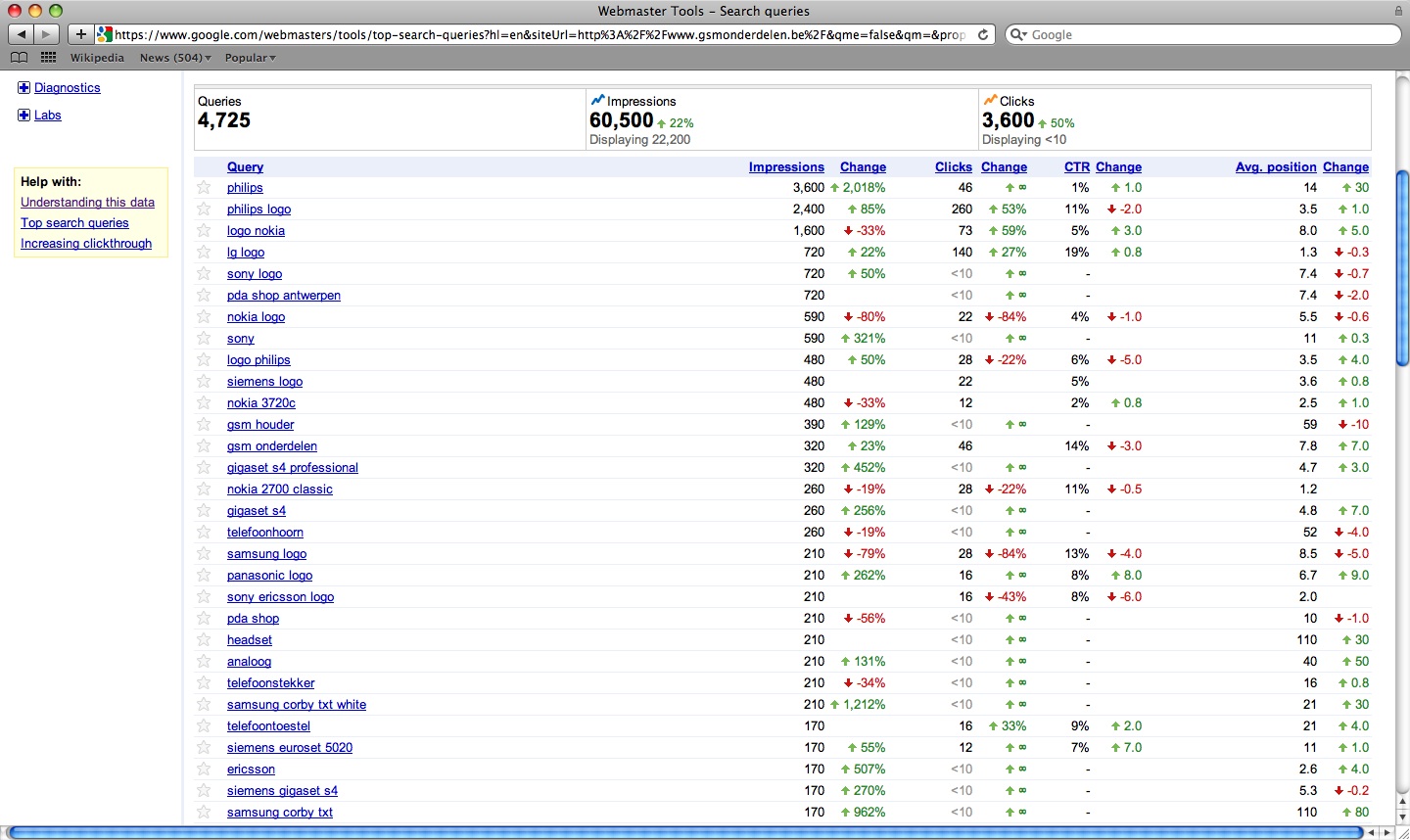This screenshot has width=1410, height=840.
Task: Open the 'gigaset s4' query link
Action: [x=257, y=511]
